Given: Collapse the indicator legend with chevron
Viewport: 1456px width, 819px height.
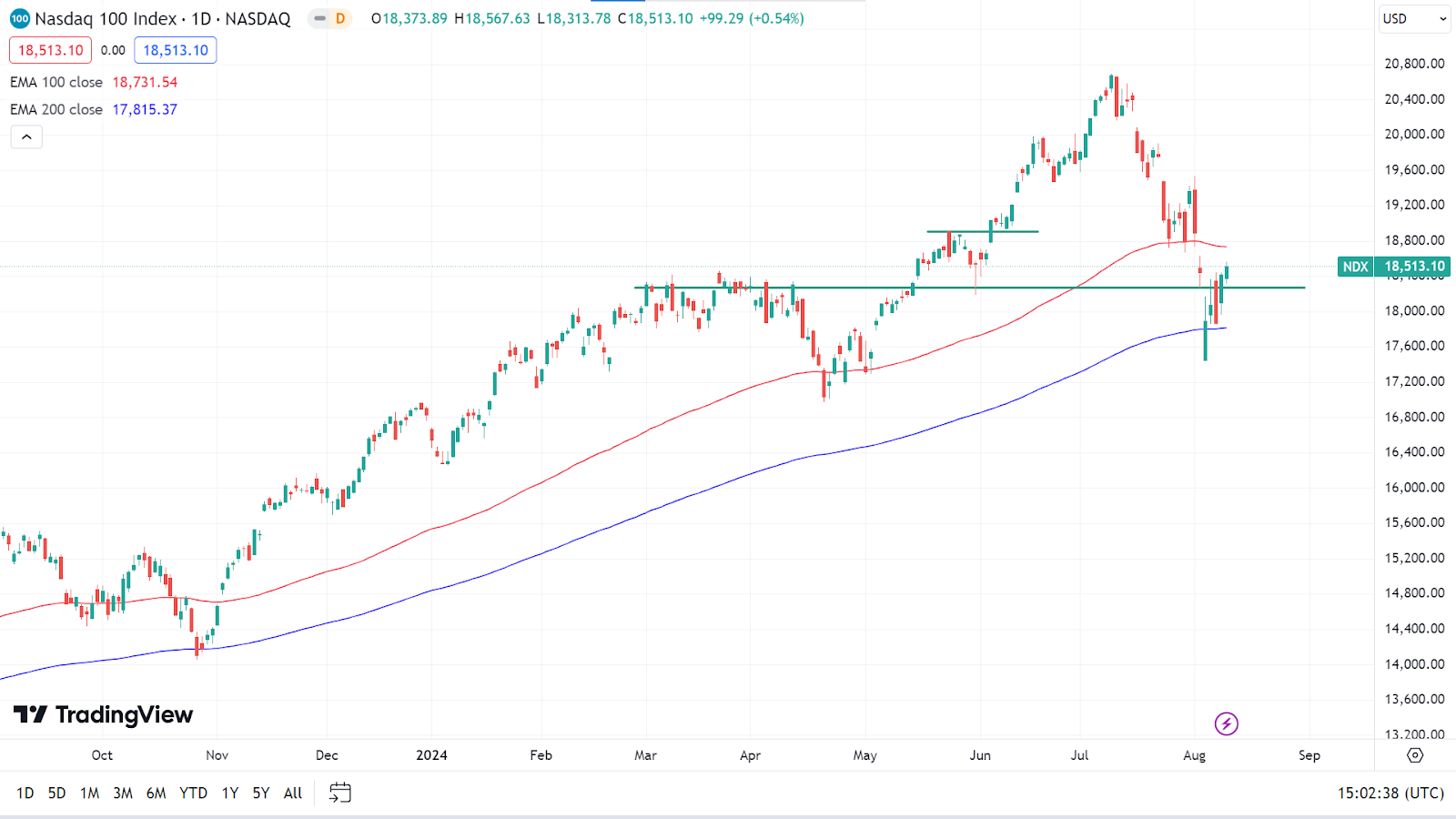Looking at the screenshot, I should tap(26, 136).
